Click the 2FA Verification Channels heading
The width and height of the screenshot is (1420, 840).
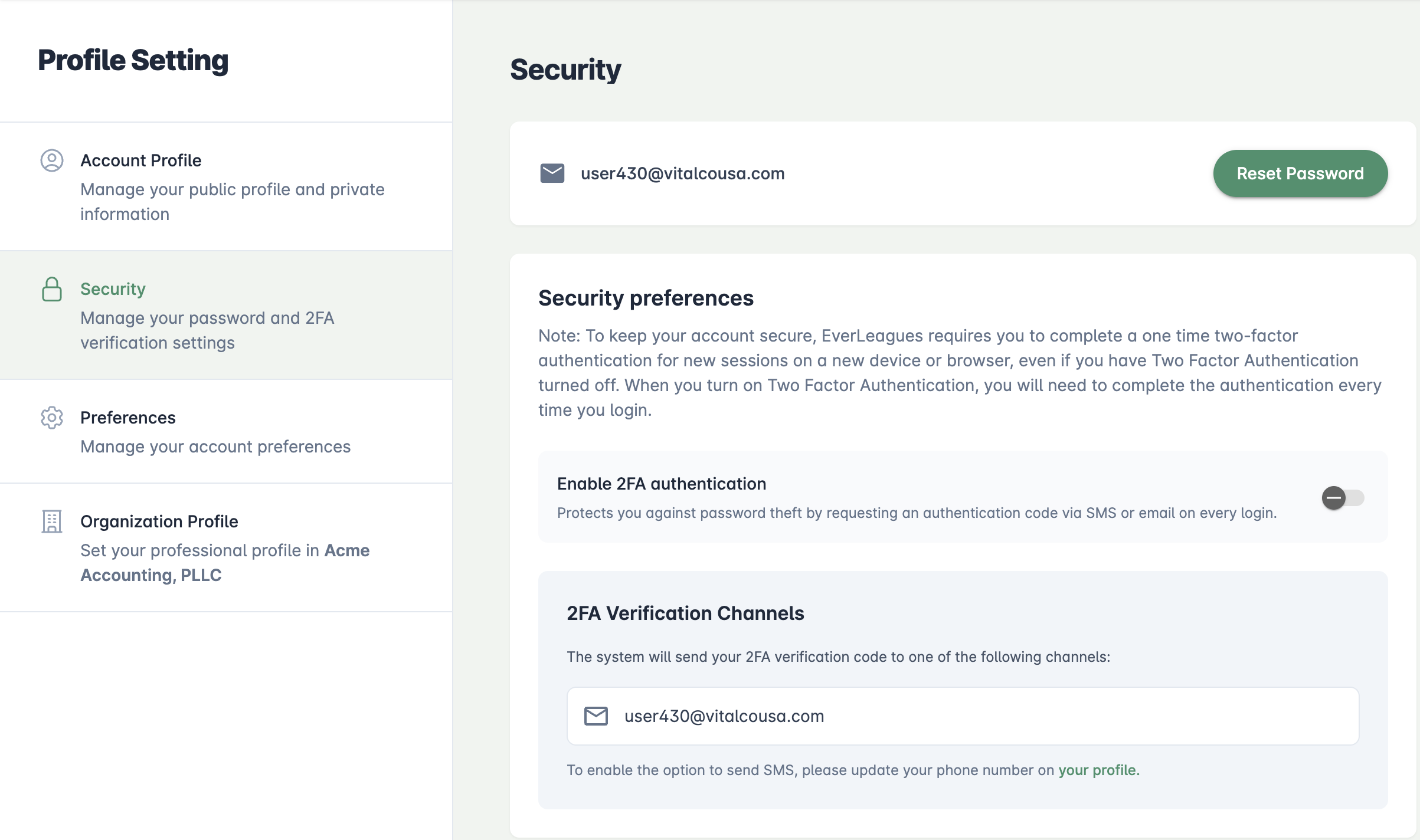coord(685,613)
